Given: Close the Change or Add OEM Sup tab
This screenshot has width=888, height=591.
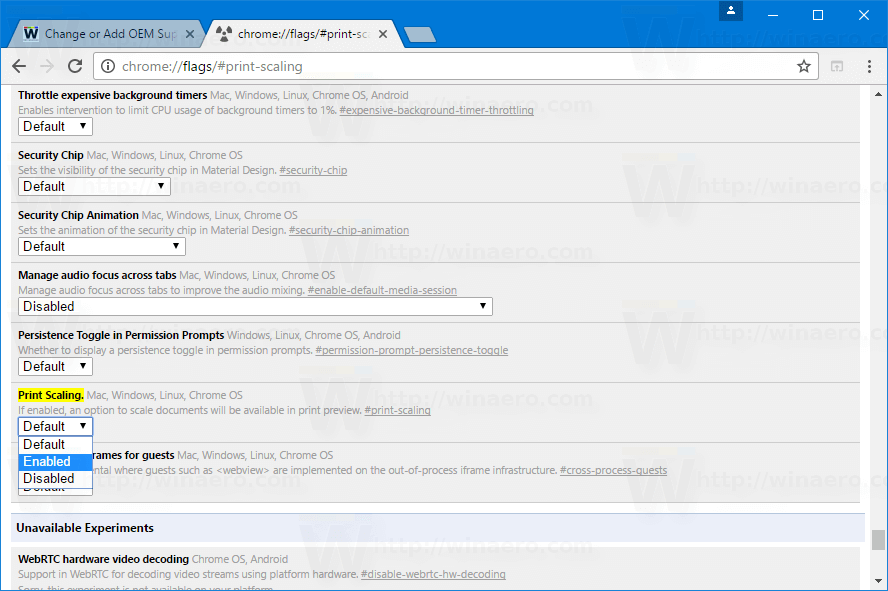Looking at the screenshot, I should [190, 34].
